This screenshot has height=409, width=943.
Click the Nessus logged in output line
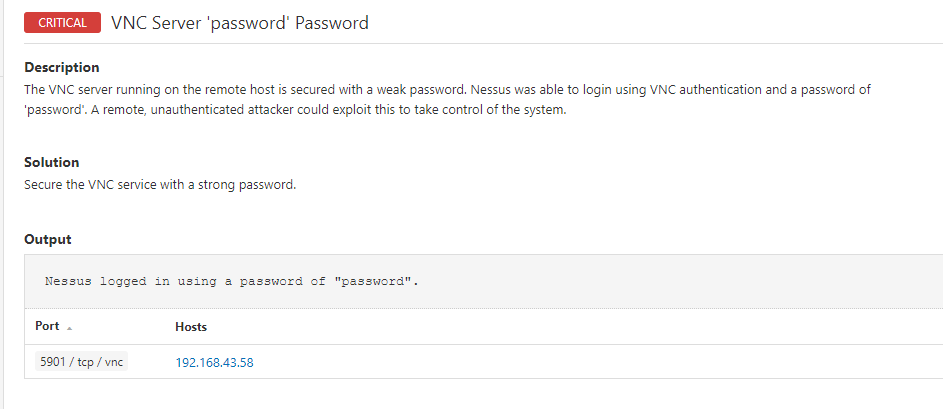click(231, 281)
